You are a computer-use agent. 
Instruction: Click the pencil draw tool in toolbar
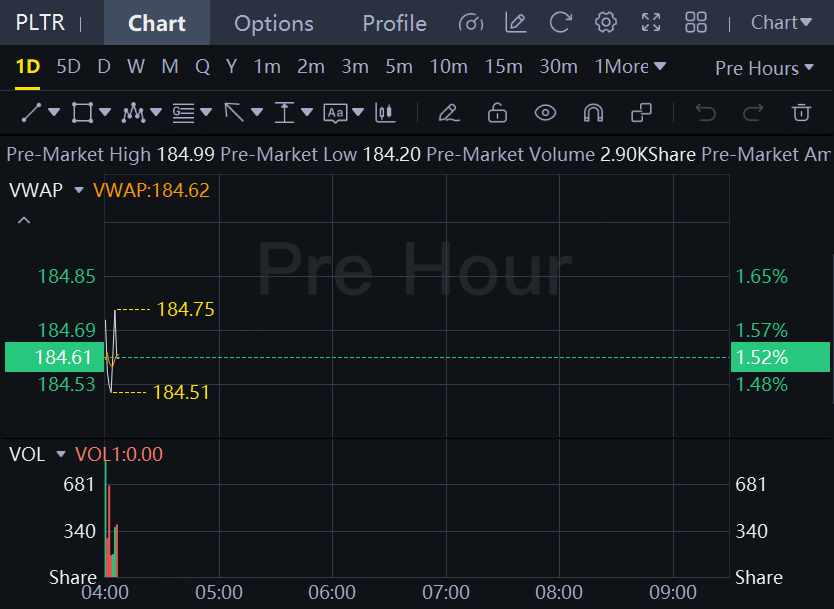pos(449,113)
